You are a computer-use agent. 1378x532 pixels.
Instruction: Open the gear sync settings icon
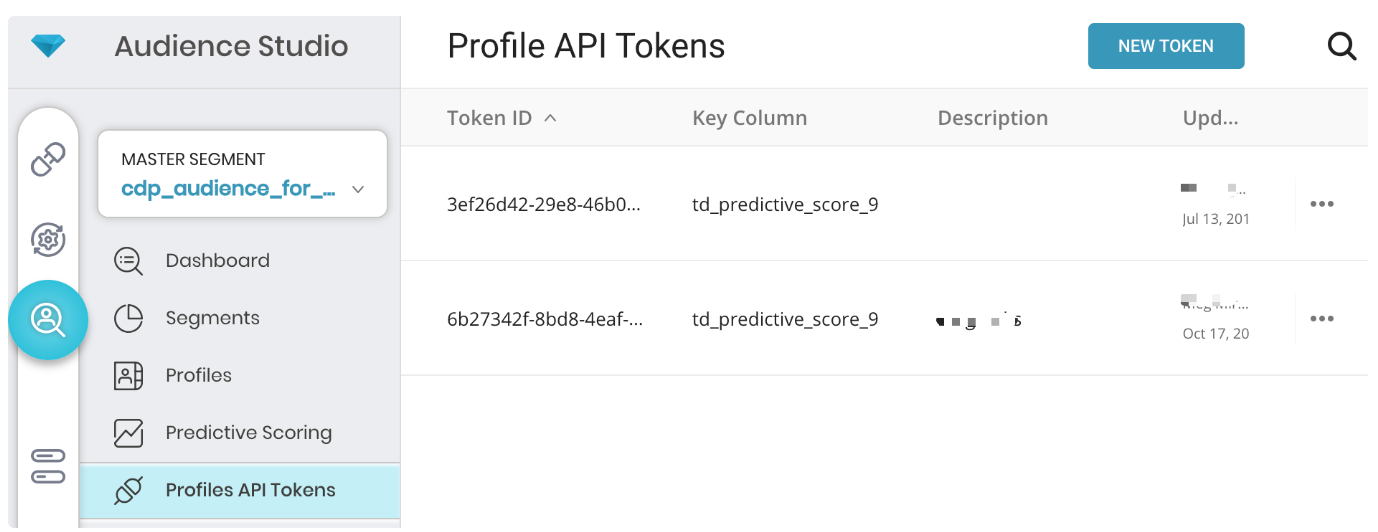coord(48,239)
